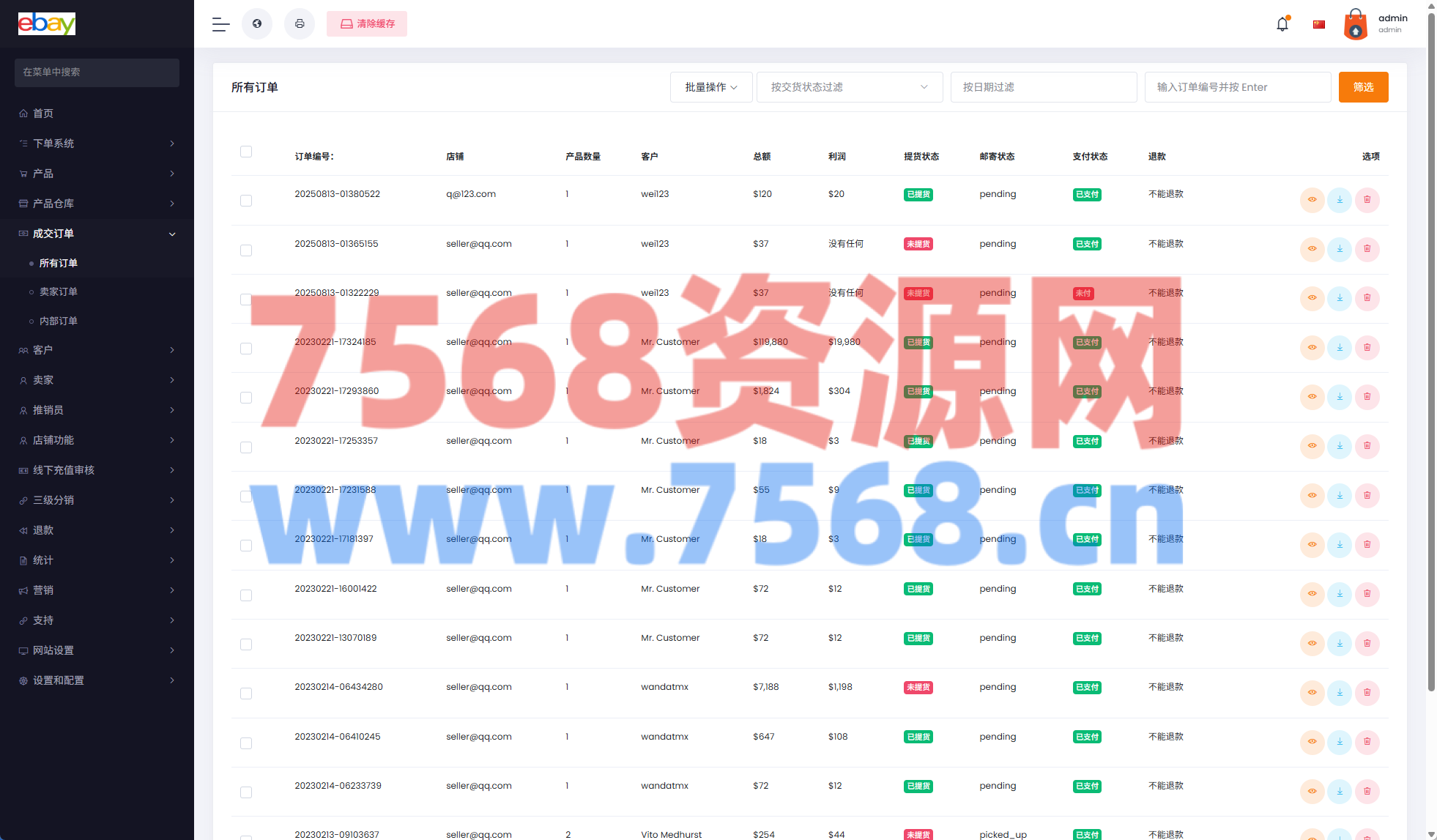
Task: View order 20250813-01380522 with eye icon
Action: point(1312,200)
